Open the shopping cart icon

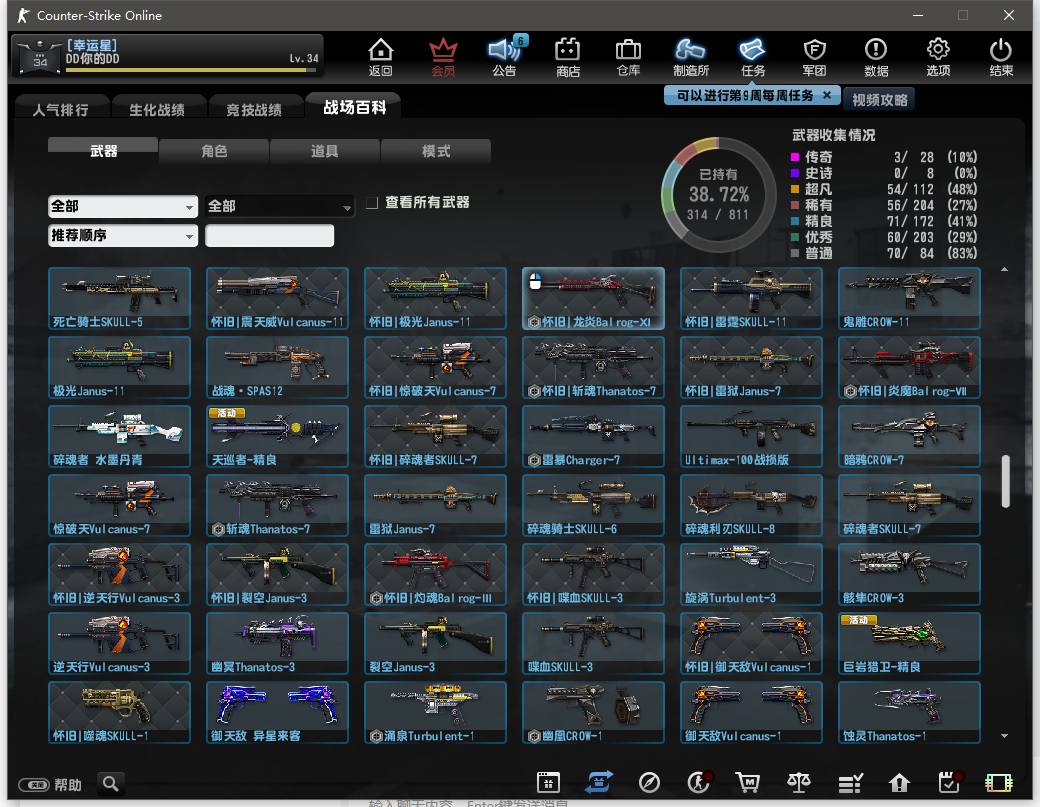click(748, 783)
